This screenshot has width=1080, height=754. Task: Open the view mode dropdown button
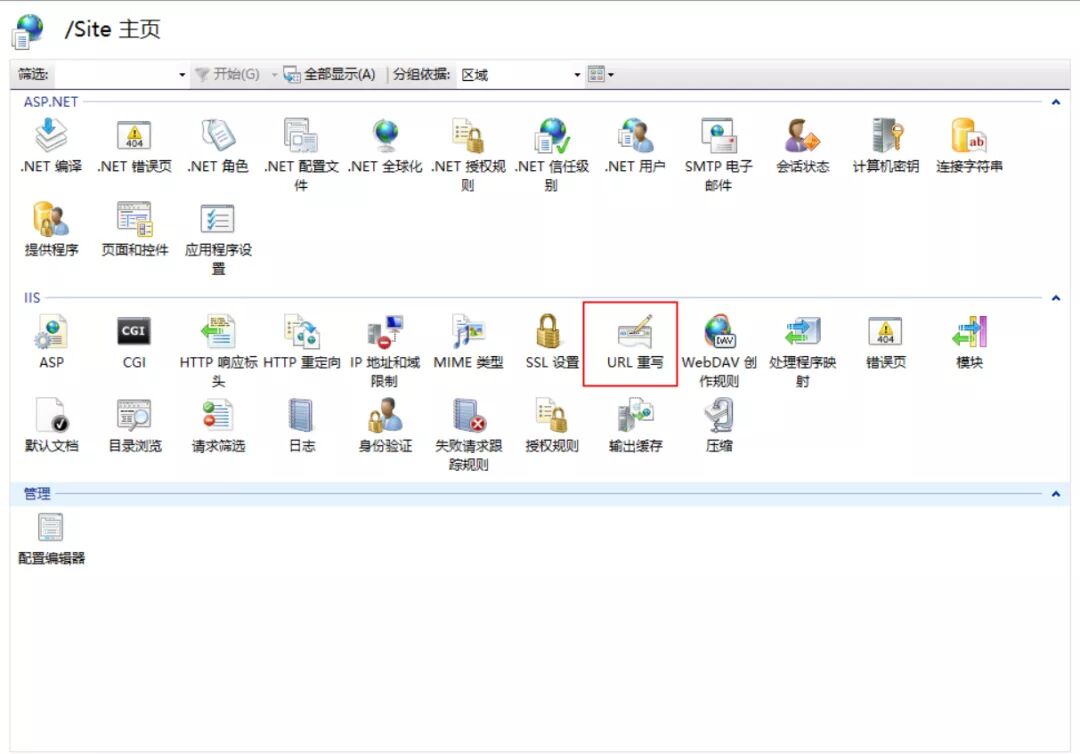600,74
